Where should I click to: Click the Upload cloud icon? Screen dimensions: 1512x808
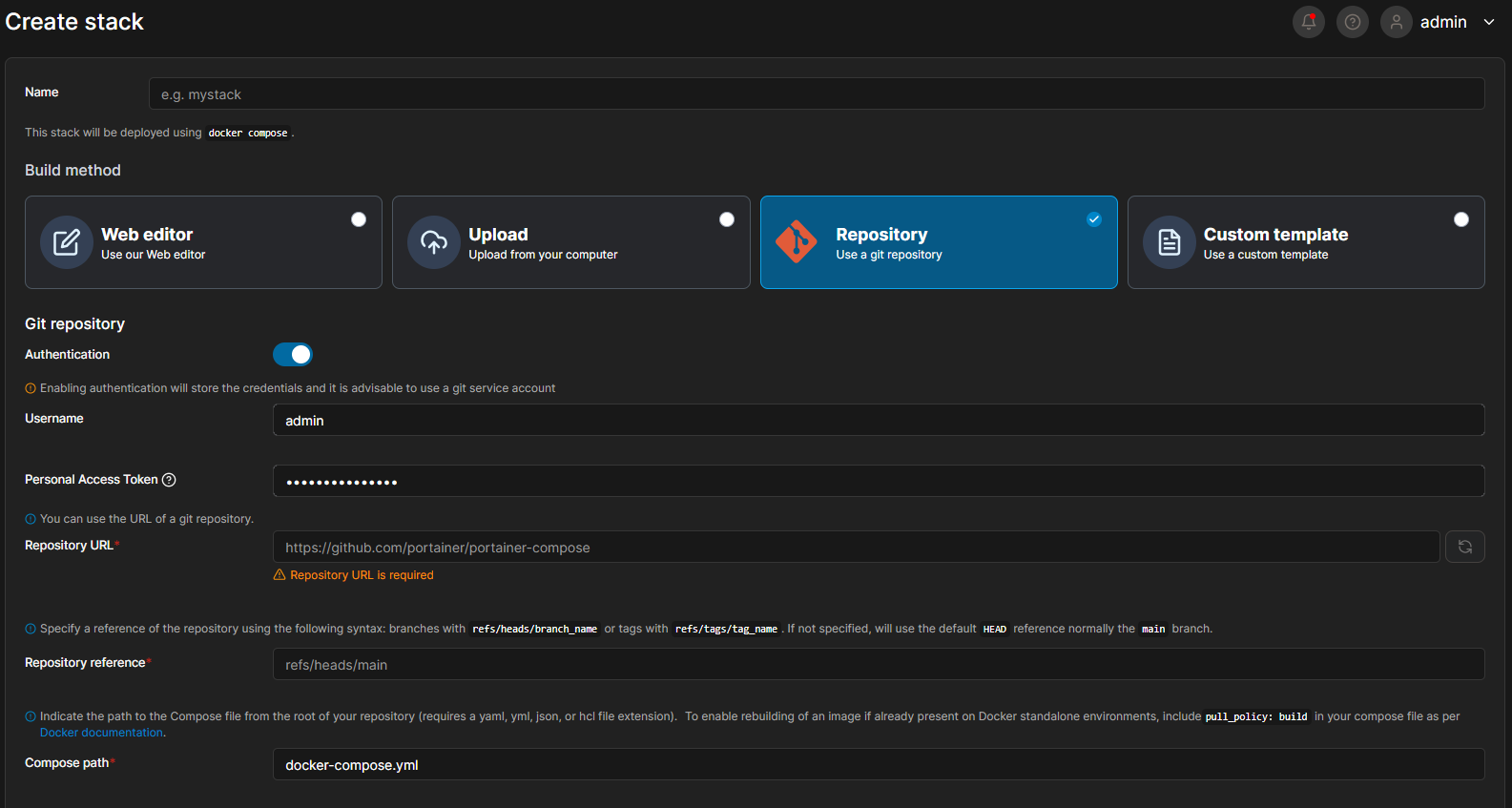pyautogui.click(x=434, y=242)
